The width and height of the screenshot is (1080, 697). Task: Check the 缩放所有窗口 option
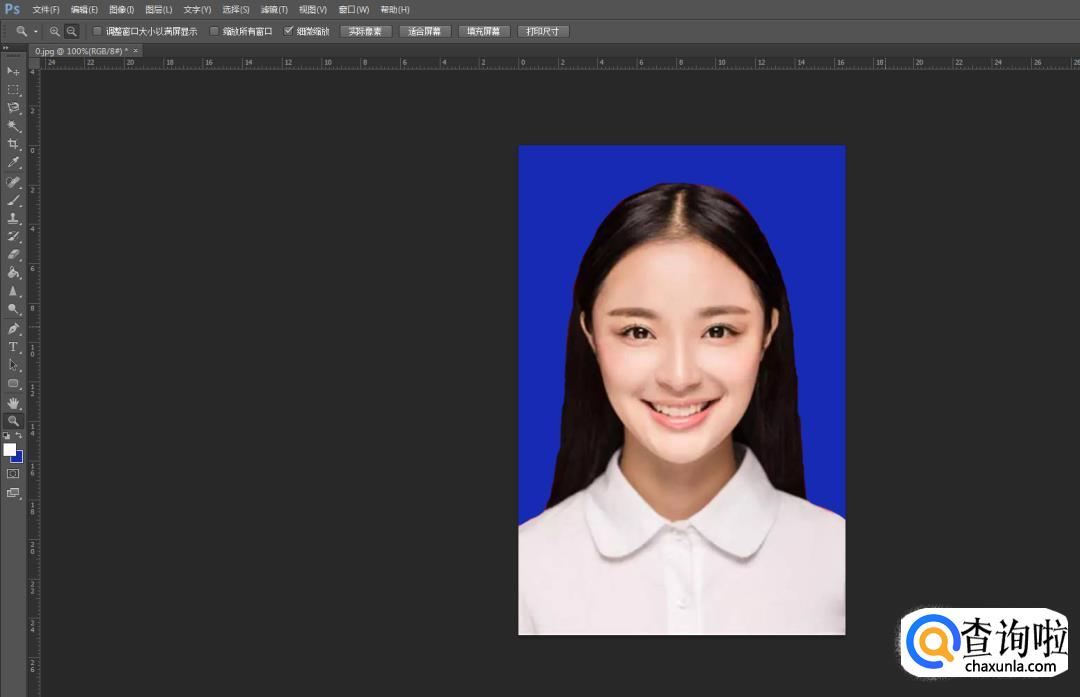click(x=214, y=31)
